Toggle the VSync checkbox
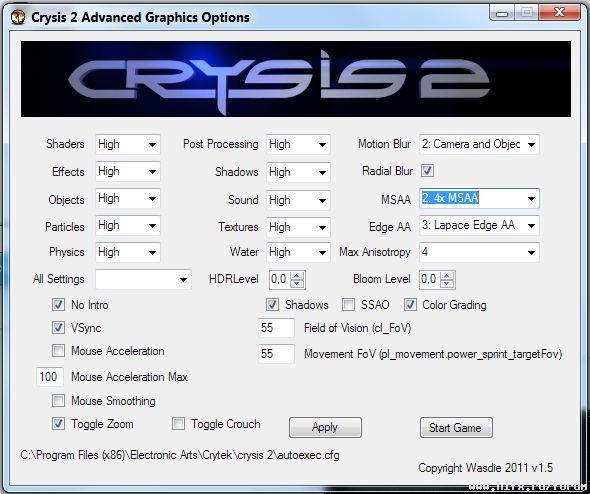Screen dimensions: 590x494 click(58, 327)
